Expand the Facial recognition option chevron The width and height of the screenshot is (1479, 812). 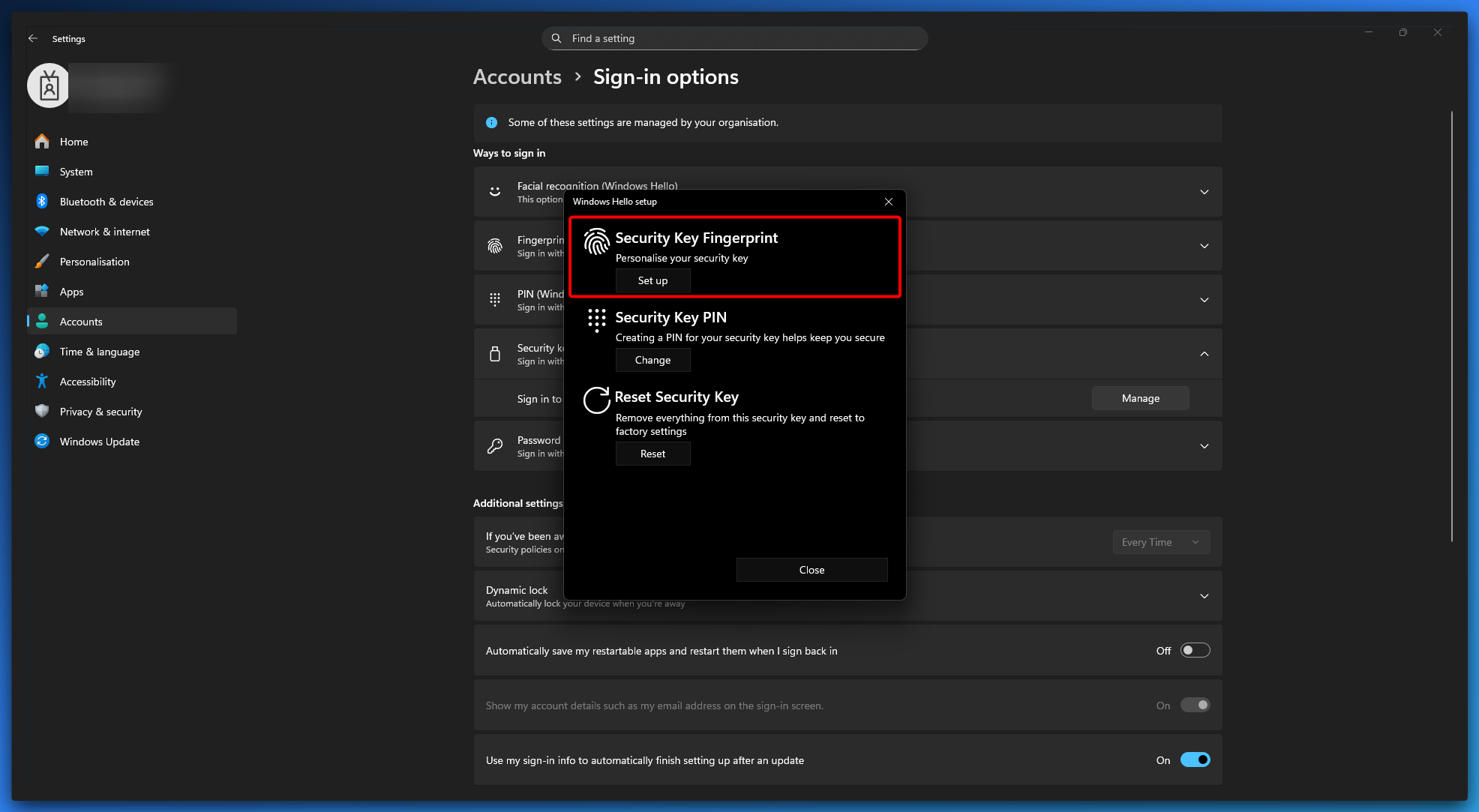tap(1204, 192)
